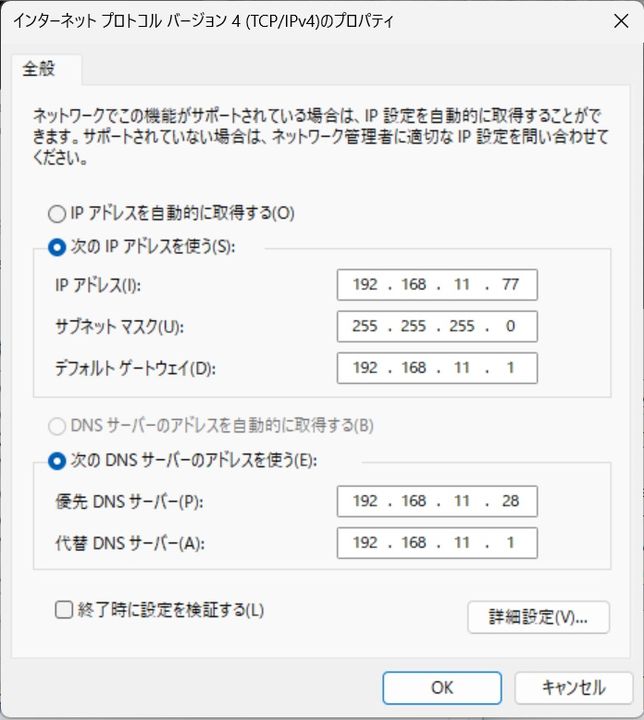The image size is (644, 720).
Task: Click the 詳細設定(V)... button
Action: coord(538,617)
